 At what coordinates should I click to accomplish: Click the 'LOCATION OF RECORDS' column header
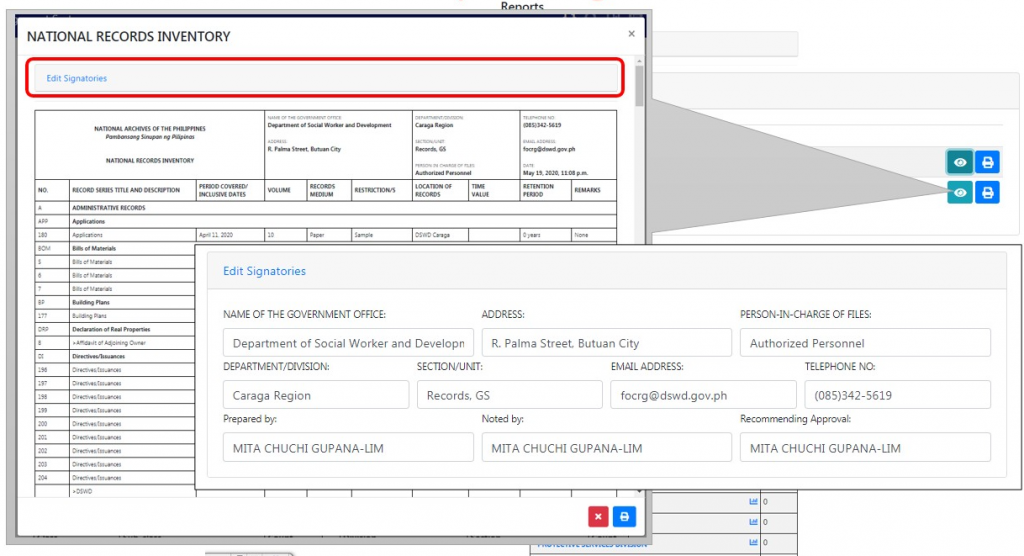434,190
